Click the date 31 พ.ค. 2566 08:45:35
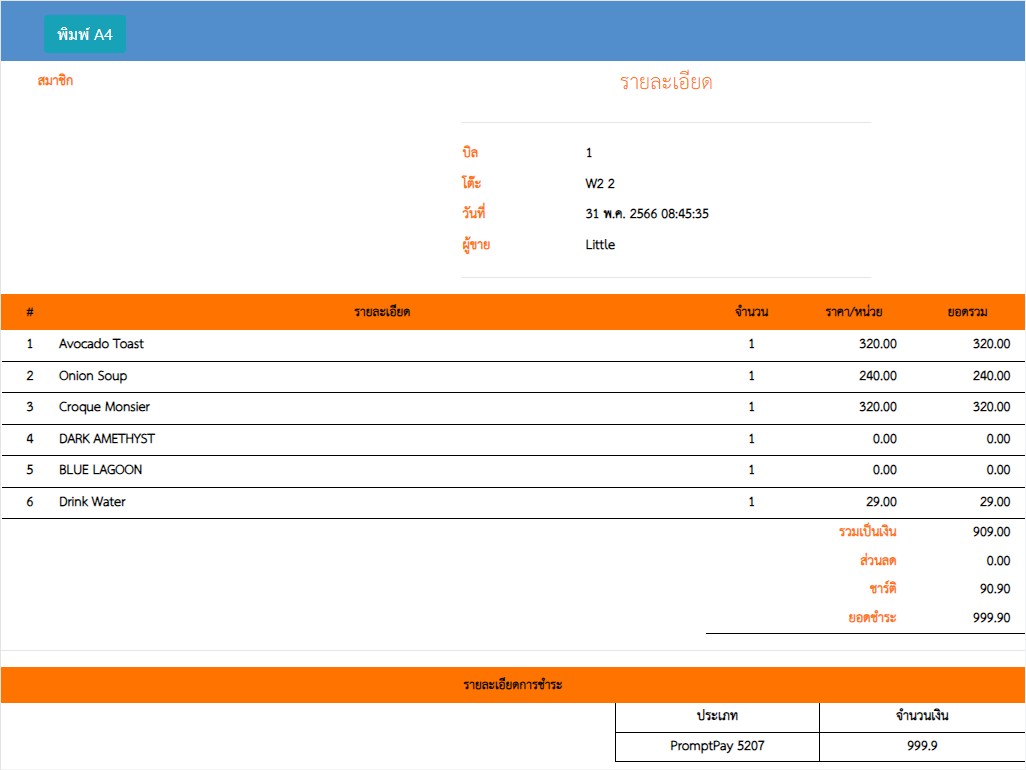 647,214
